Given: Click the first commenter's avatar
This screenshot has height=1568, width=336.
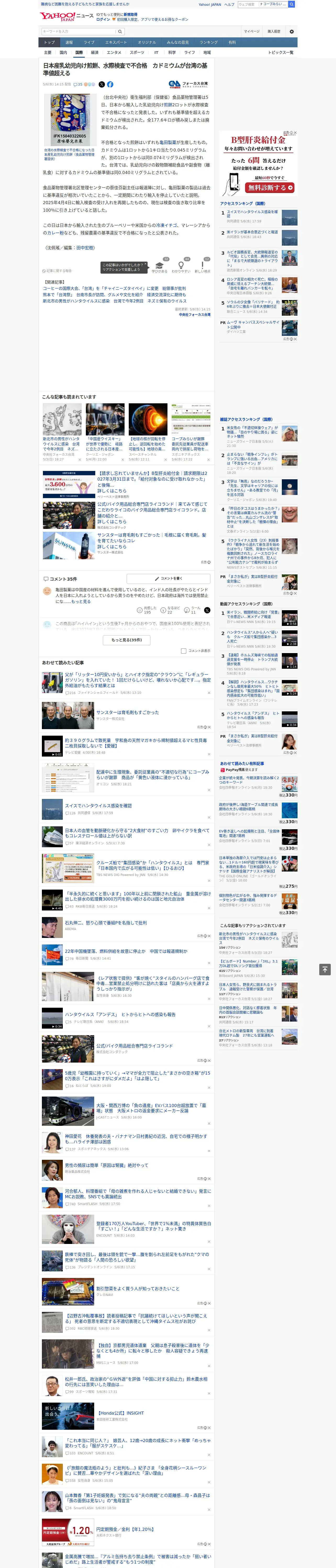Looking at the screenshot, I should coord(47,591).
